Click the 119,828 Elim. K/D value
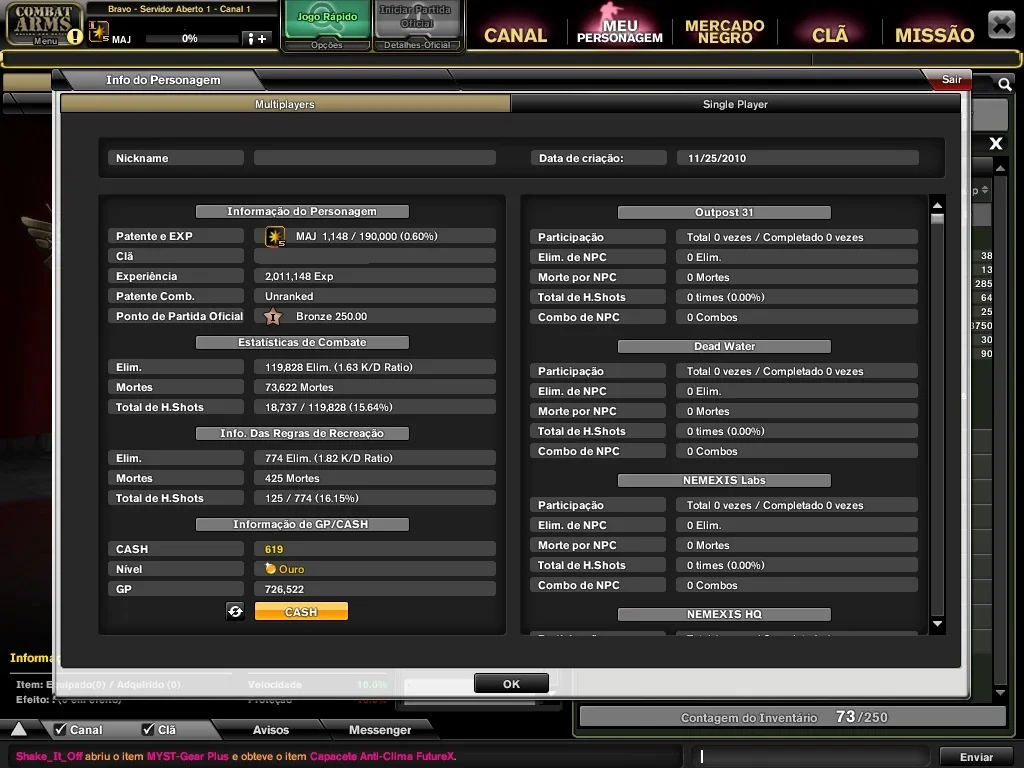 pyautogui.click(x=338, y=367)
